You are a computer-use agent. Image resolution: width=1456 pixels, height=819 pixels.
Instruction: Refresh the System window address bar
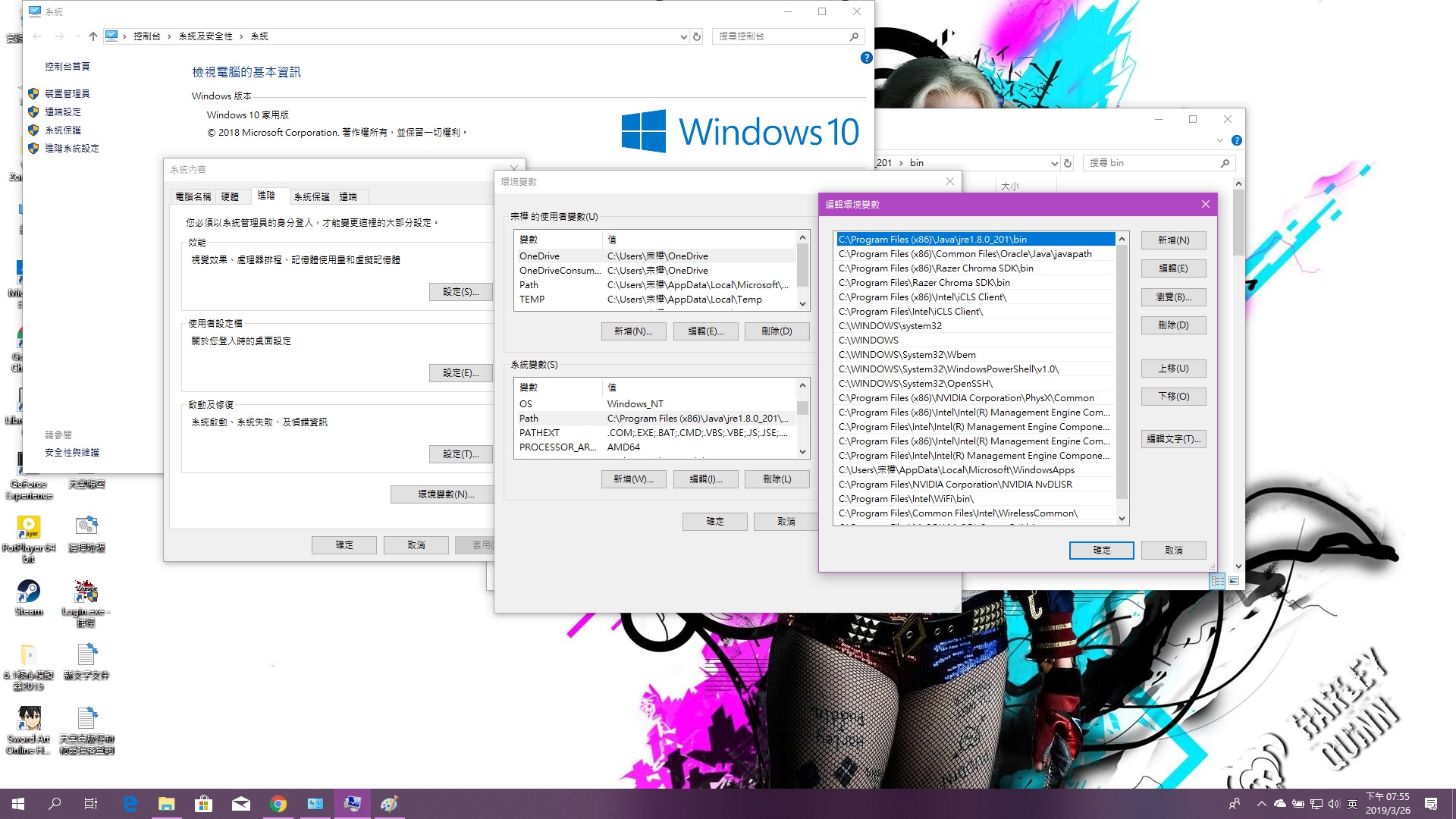(697, 36)
